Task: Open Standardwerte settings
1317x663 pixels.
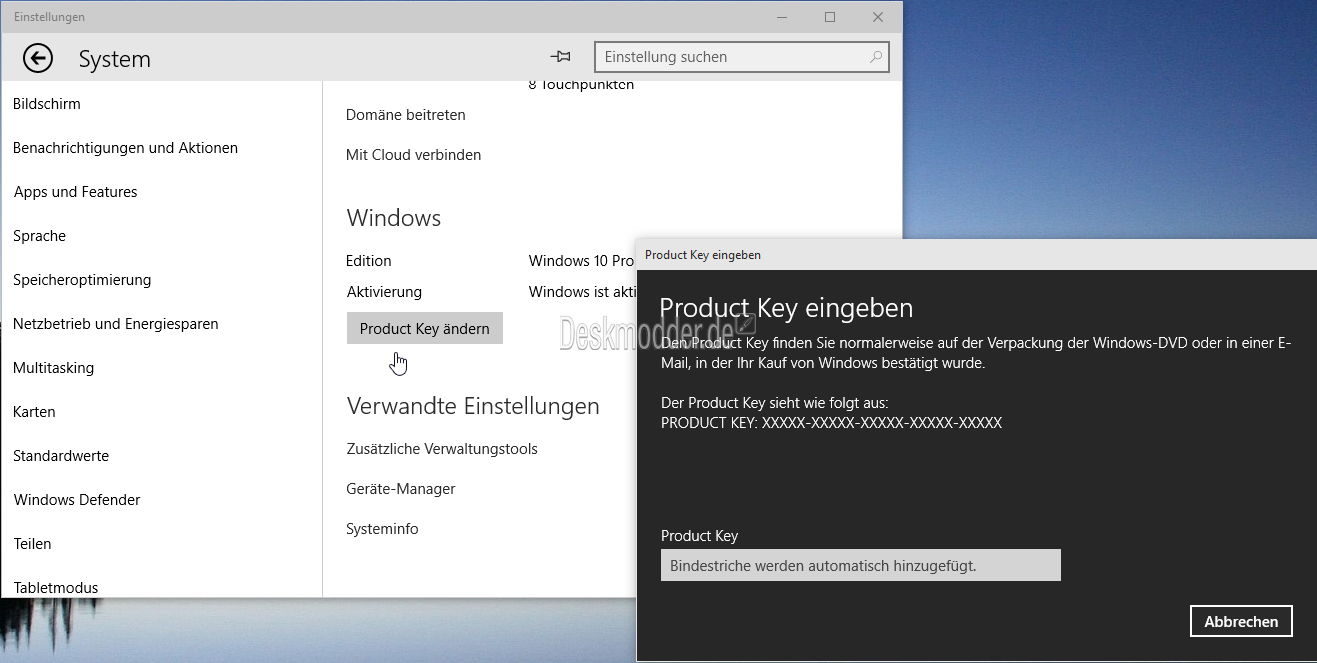Action: click(61, 456)
